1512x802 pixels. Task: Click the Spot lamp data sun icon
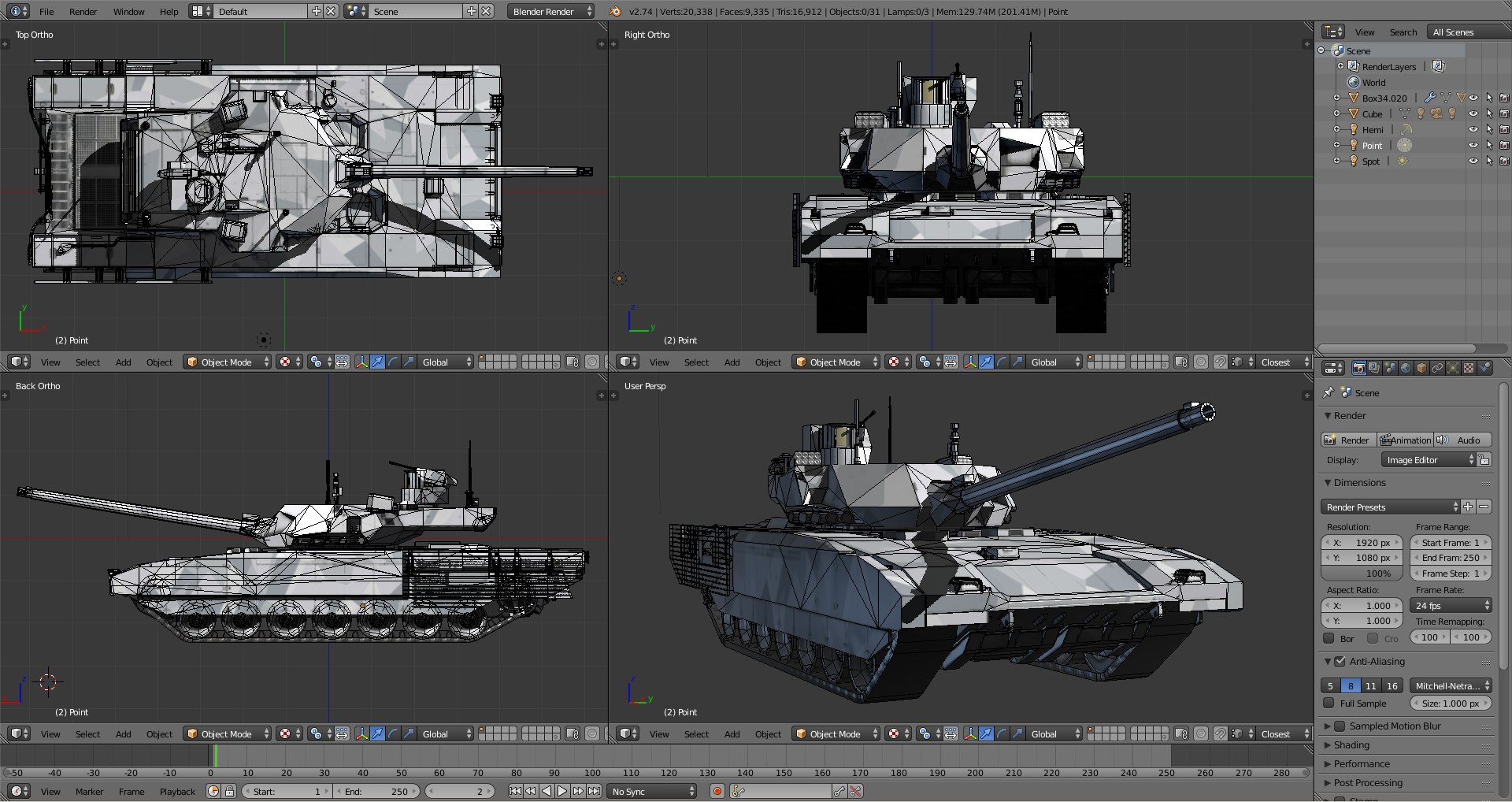[x=1403, y=161]
